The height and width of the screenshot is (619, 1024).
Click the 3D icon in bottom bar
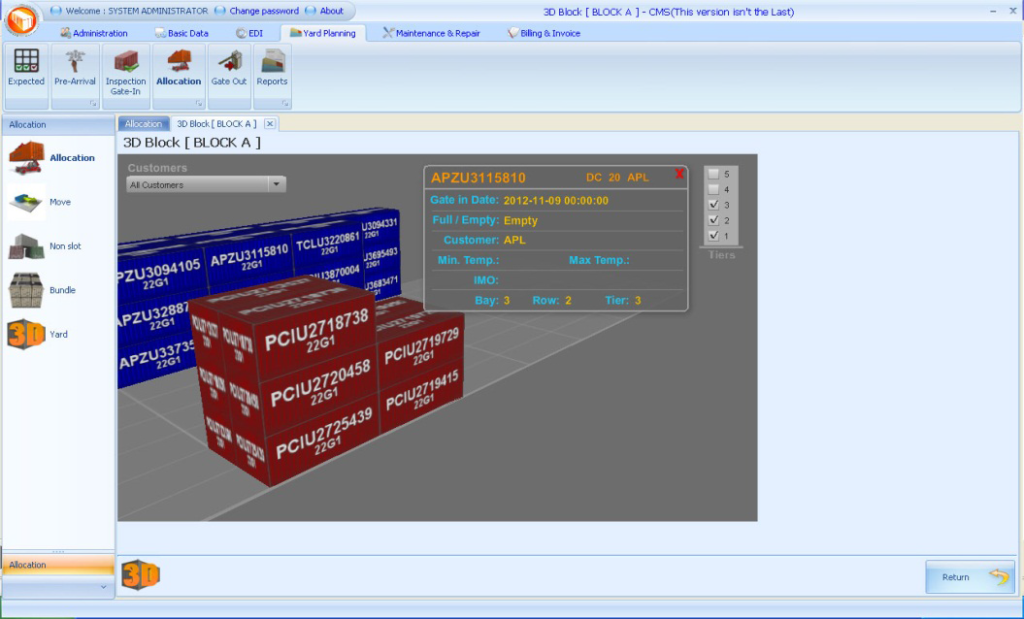[140, 575]
